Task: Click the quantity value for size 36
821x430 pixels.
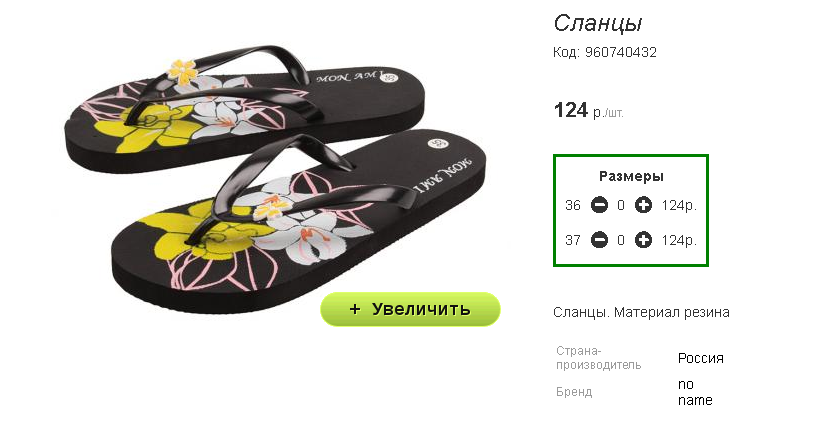Action: click(621, 205)
